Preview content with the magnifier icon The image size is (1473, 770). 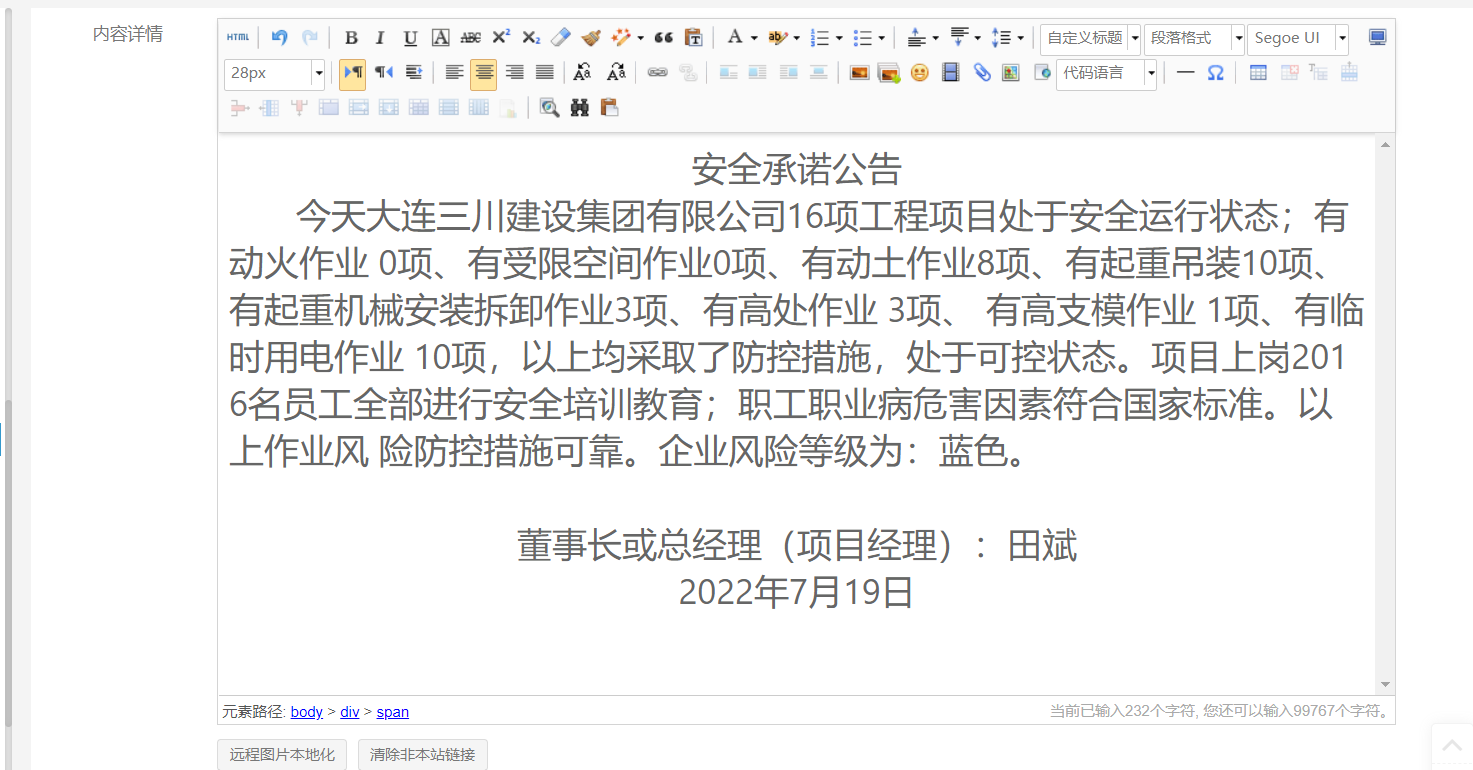pos(549,108)
